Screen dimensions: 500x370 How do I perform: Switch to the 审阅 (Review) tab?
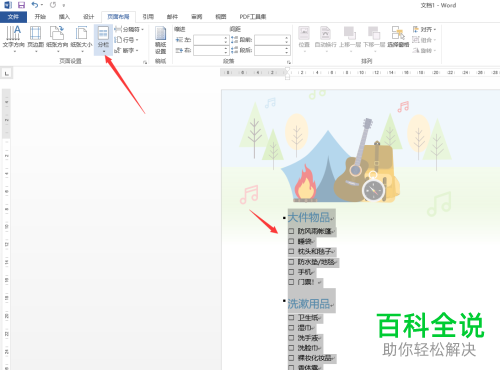click(197, 17)
